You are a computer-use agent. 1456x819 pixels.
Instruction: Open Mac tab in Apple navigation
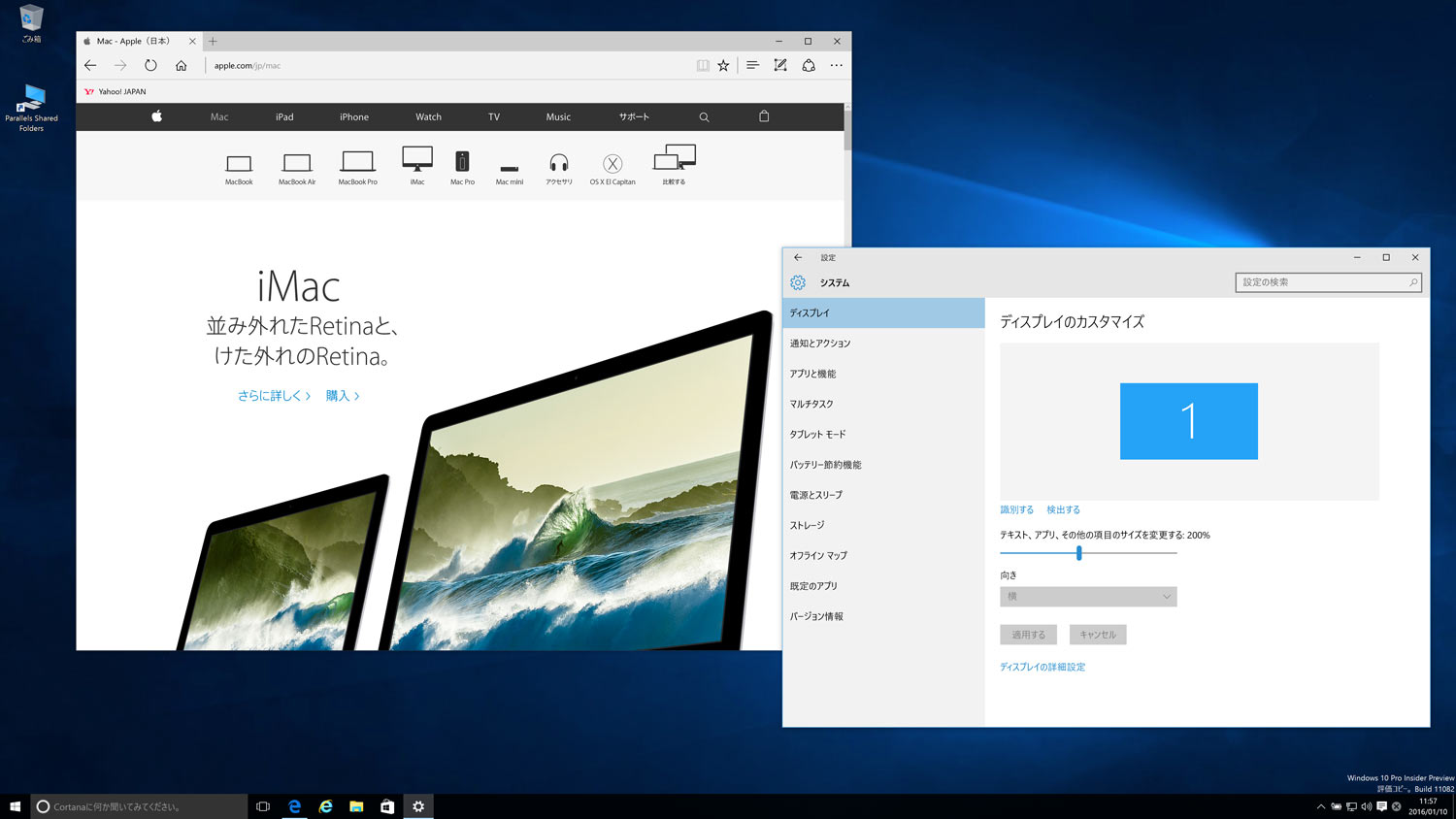219,116
